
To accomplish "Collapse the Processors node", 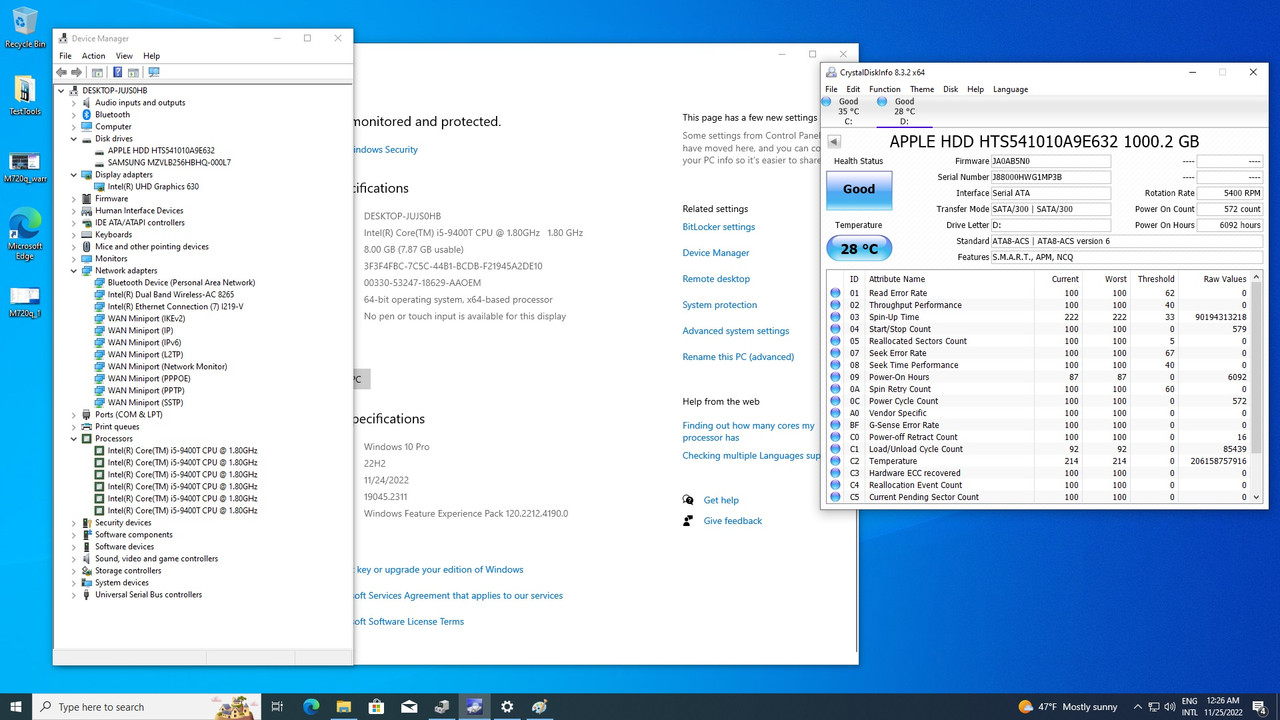I will [74, 439].
